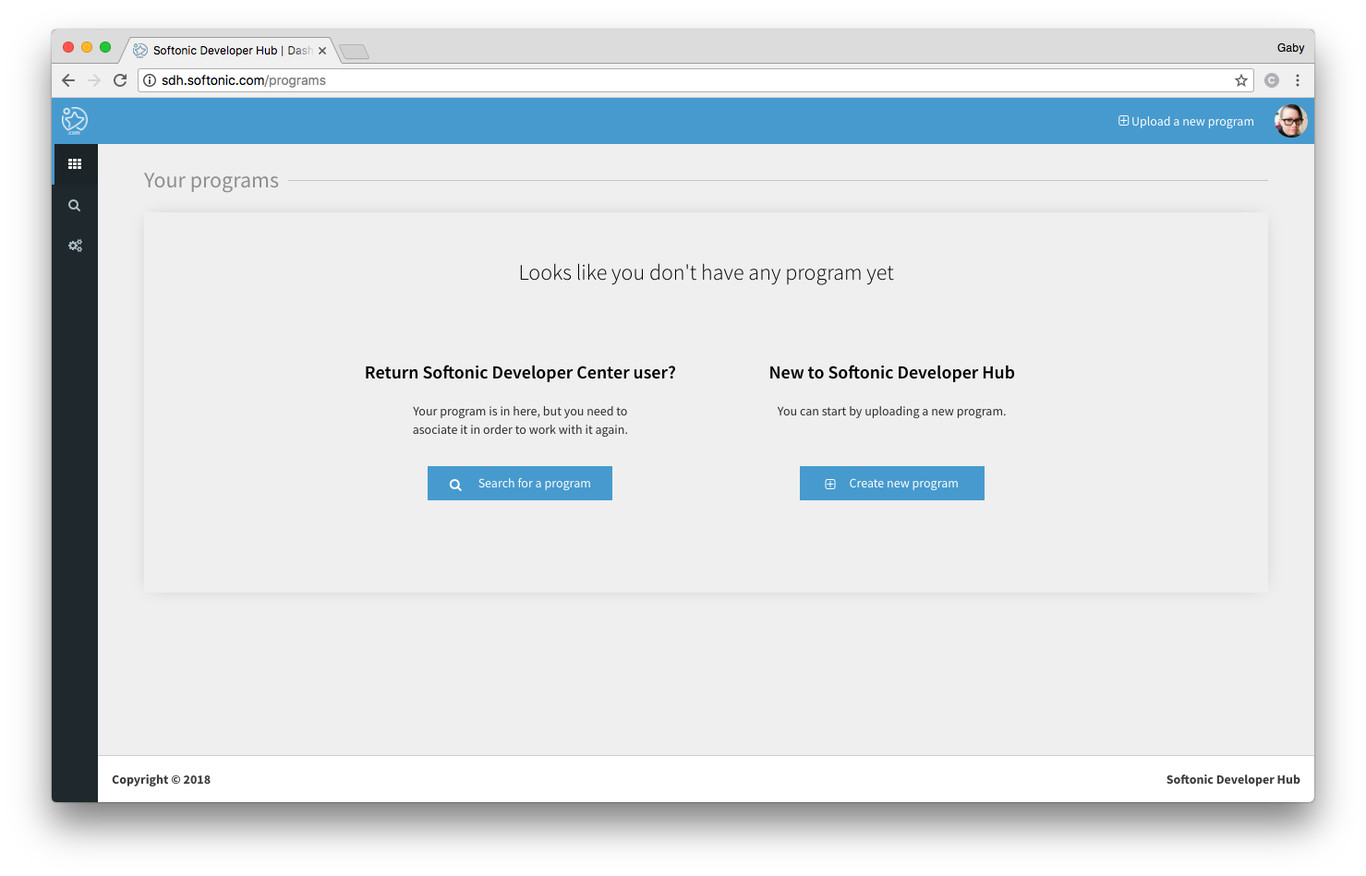Open settings via the gears sidebar icon
Viewport: 1366px width, 876px height.
[74, 245]
